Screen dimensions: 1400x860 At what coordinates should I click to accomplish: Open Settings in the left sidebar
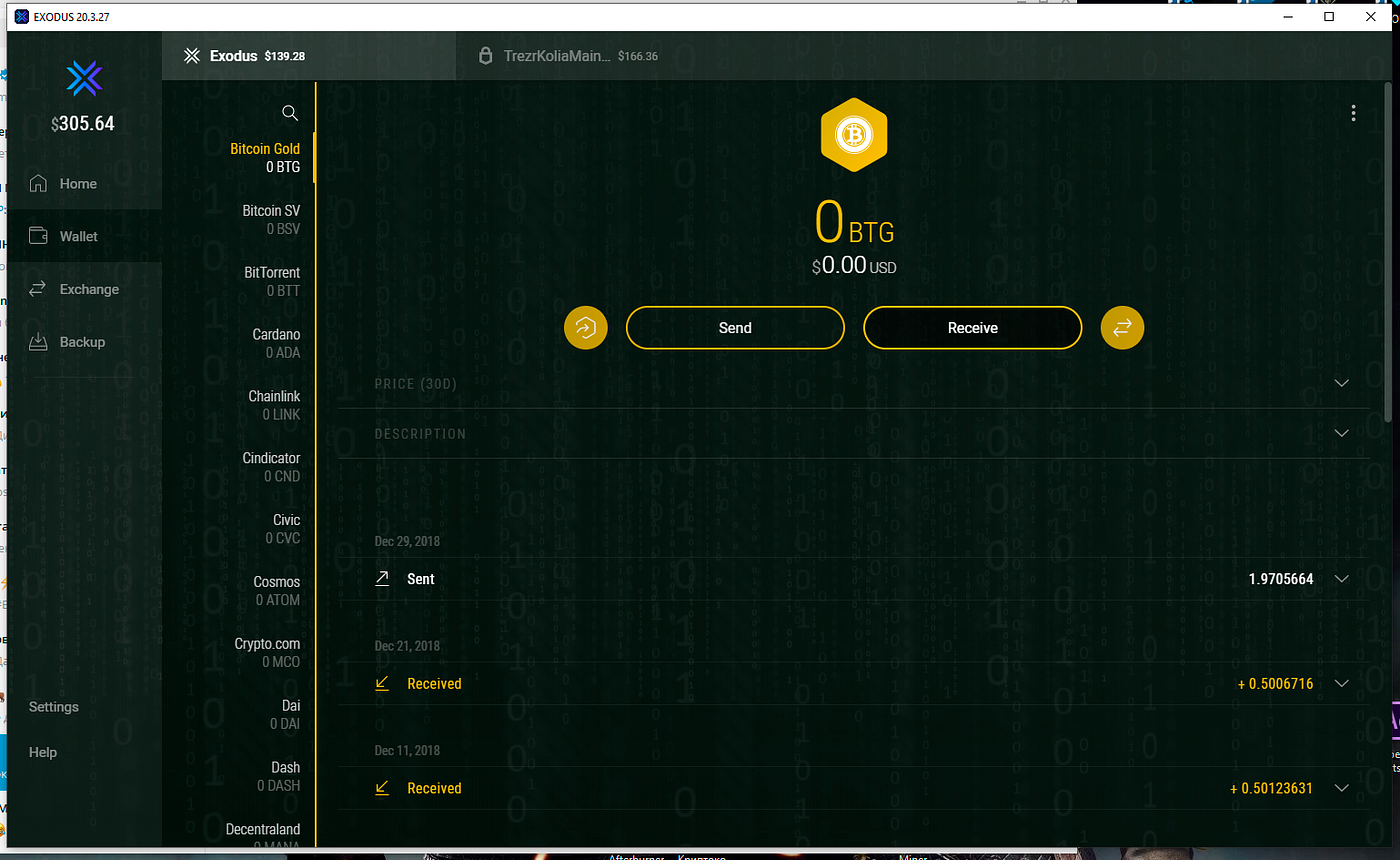click(54, 707)
